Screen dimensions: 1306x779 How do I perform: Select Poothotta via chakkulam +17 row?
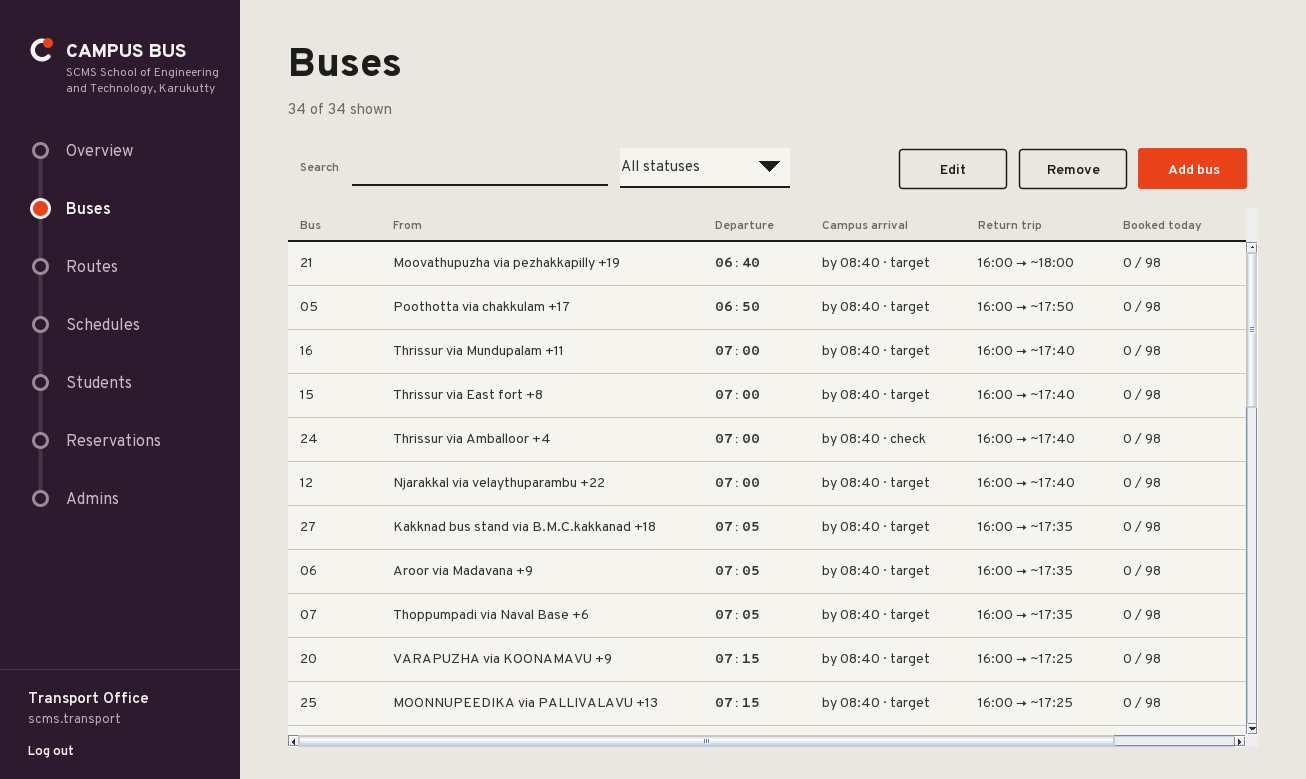(767, 307)
